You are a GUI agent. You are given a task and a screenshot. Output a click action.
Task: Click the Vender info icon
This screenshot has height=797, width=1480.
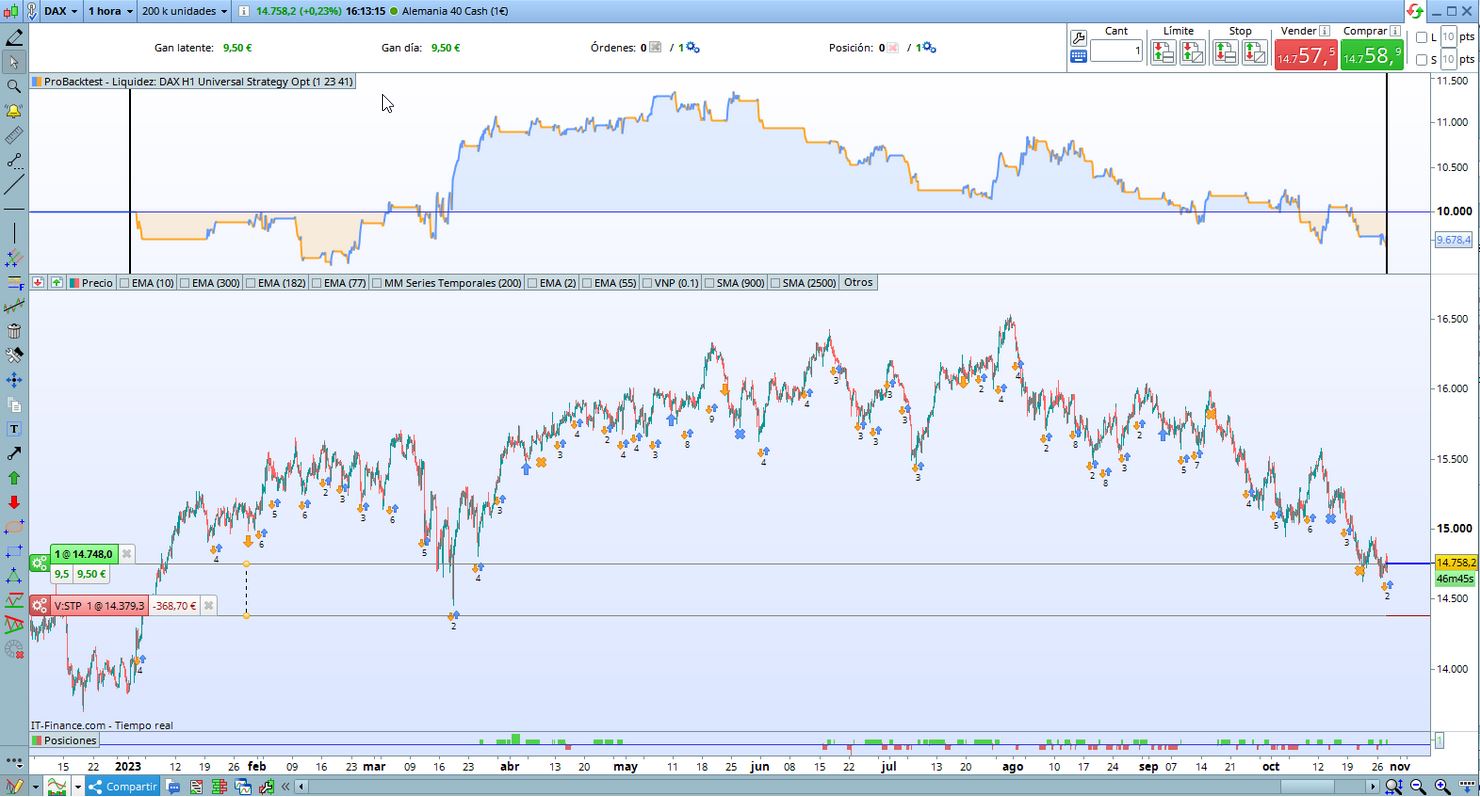point(1325,31)
